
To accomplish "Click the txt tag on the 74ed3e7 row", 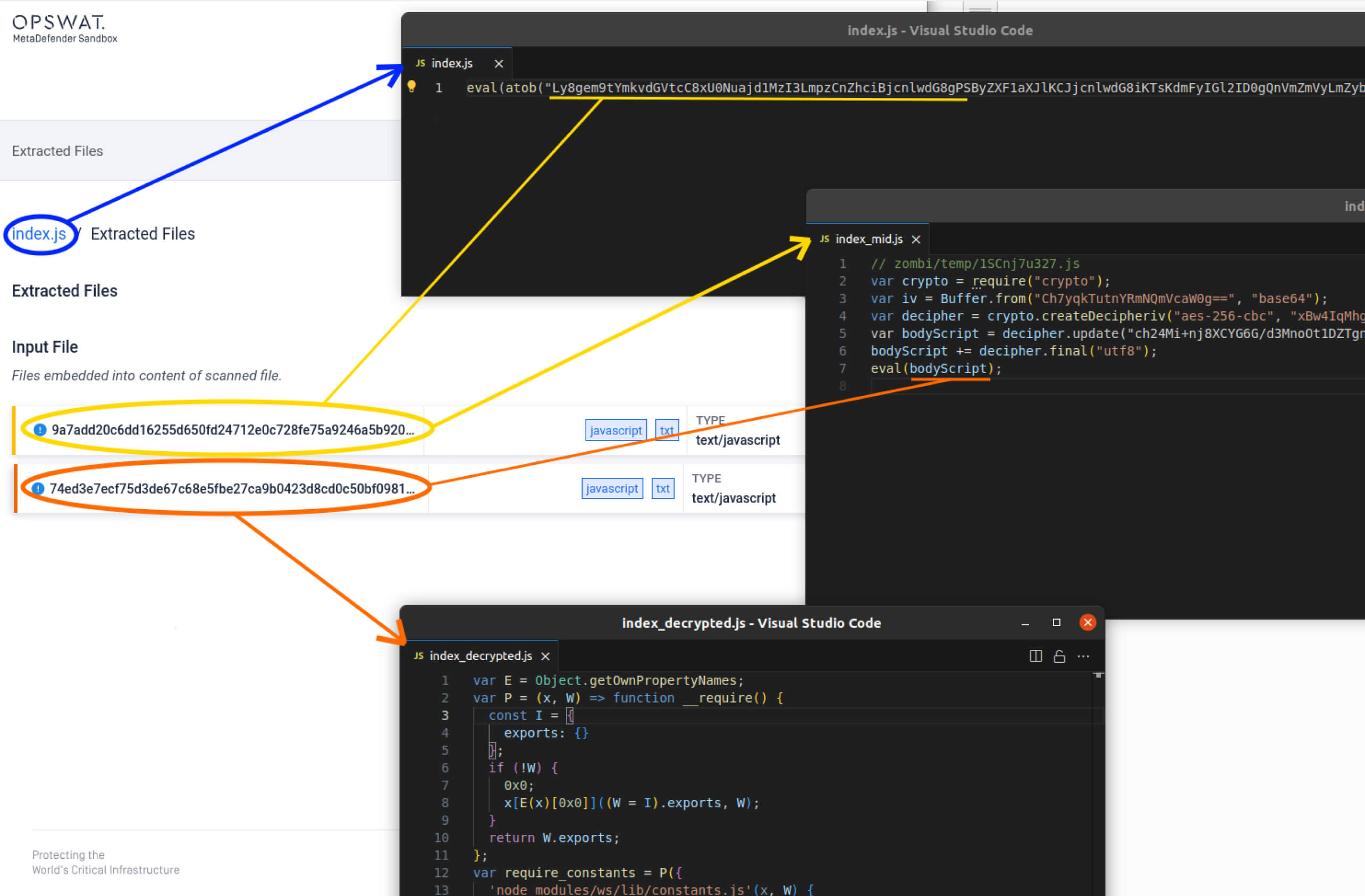I will click(x=663, y=488).
